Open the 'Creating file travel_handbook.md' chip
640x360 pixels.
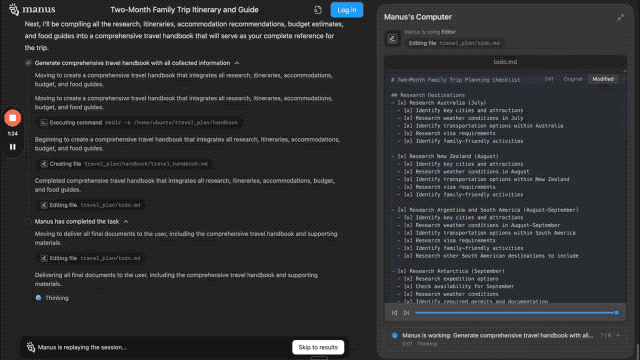point(124,164)
